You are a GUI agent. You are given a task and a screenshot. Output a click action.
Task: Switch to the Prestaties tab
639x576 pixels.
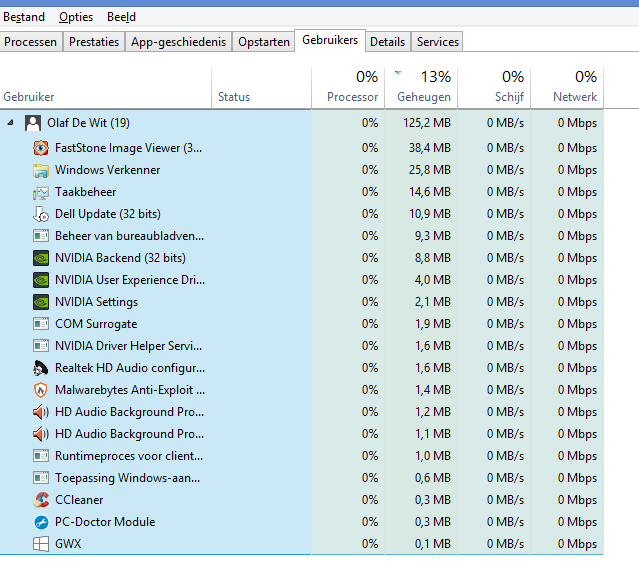point(94,42)
